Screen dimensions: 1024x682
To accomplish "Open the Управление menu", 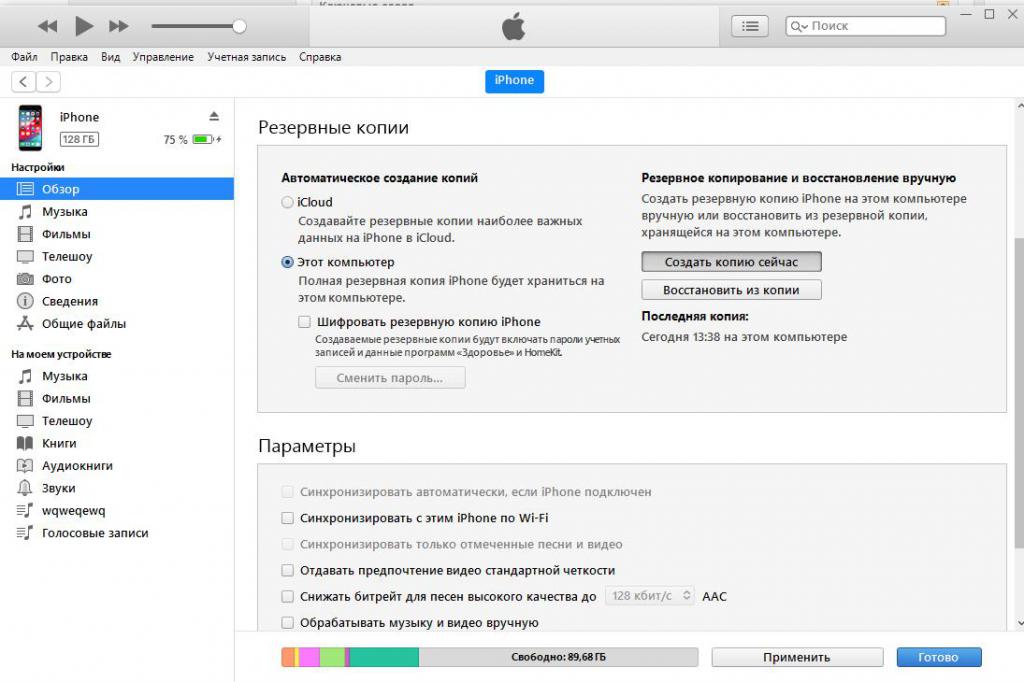I will click(163, 57).
